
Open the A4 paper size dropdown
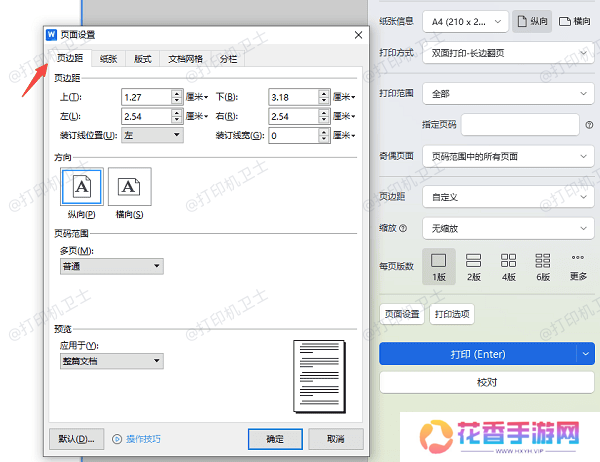465,21
